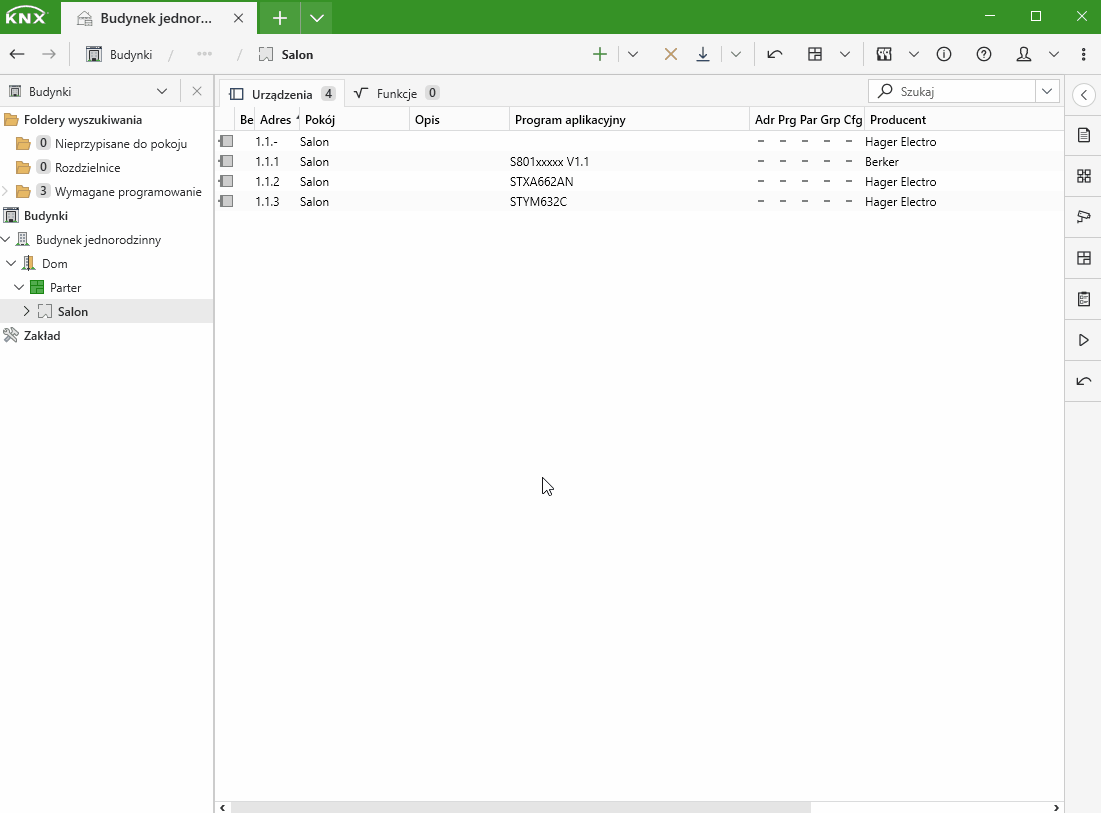Open the clipboard checklist panel in right sidebar
The image size is (1101, 813).
1083,299
